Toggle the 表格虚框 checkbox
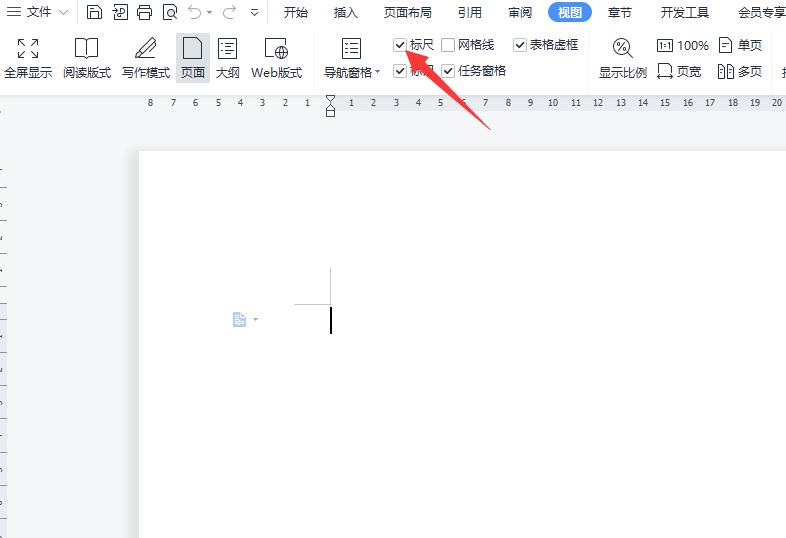Image resolution: width=786 pixels, height=538 pixels. pos(520,45)
